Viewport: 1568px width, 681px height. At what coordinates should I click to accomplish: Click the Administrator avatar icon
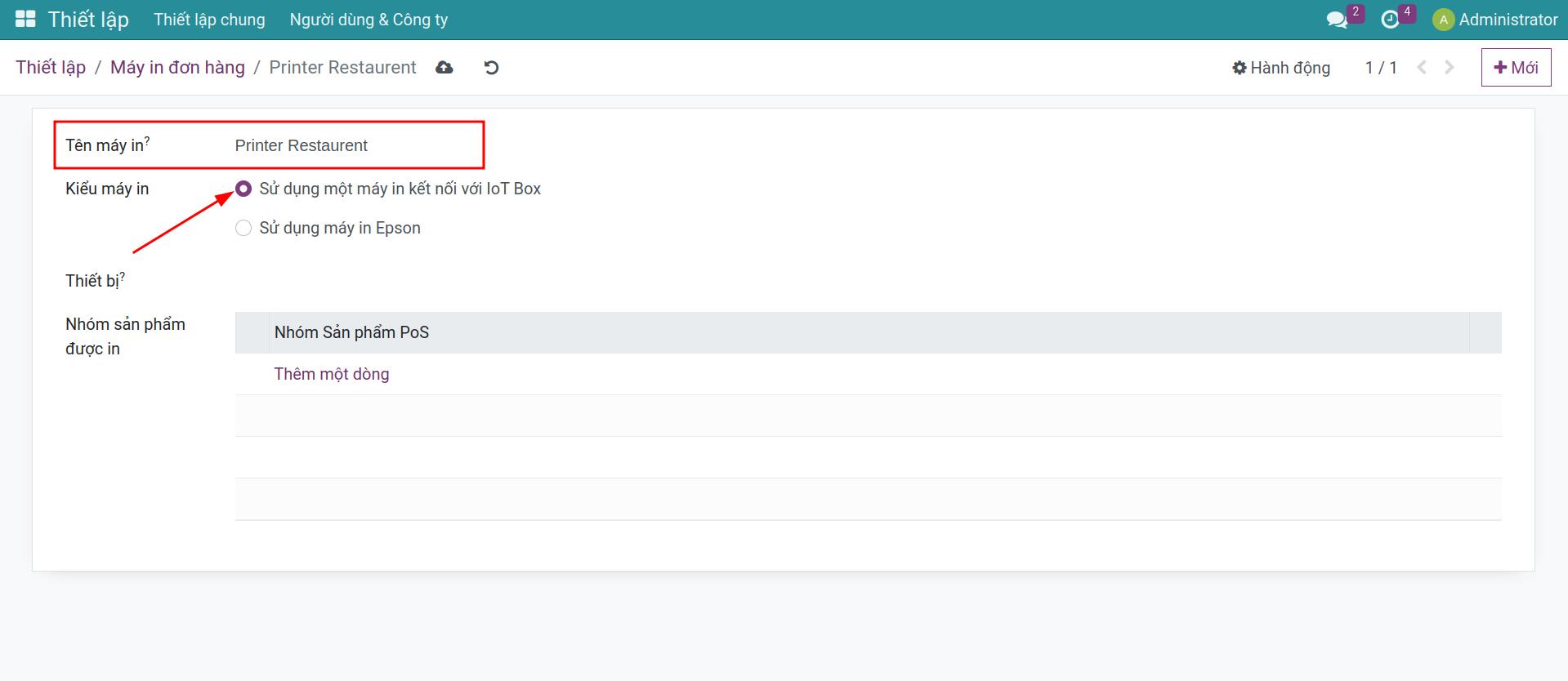(x=1443, y=20)
